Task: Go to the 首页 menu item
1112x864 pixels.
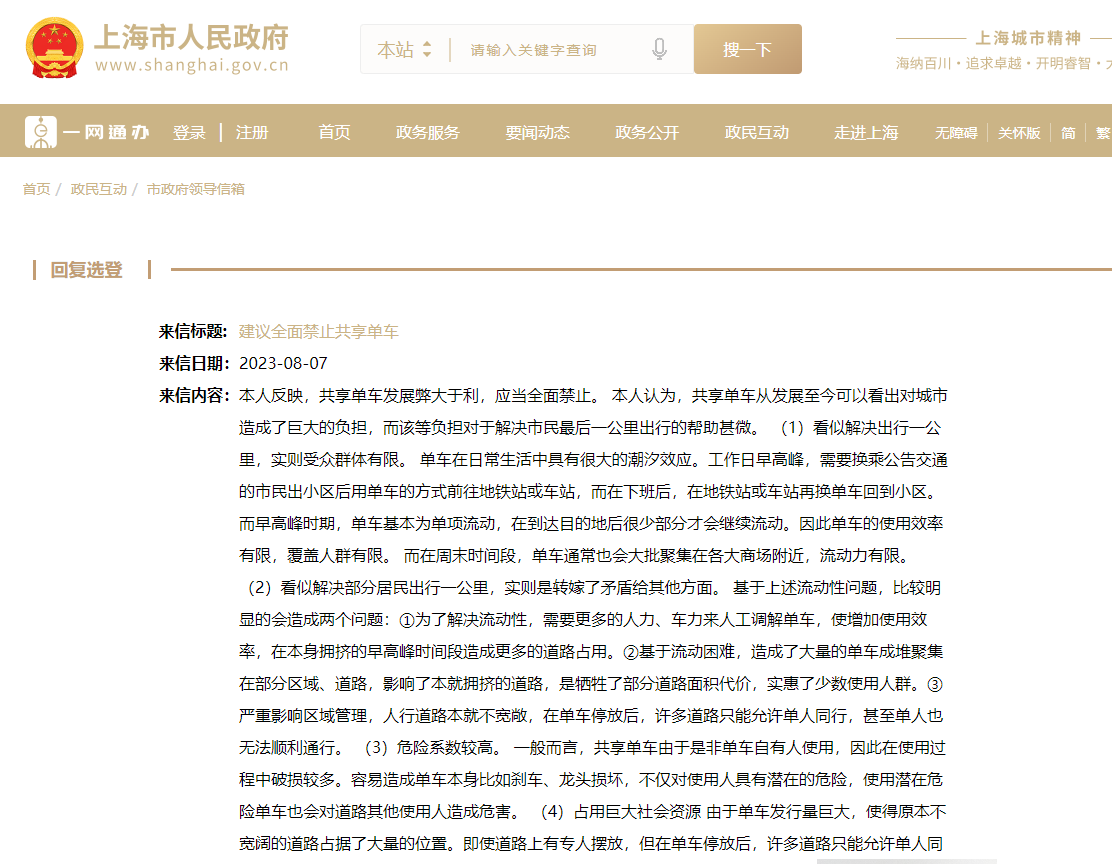Action: tap(334, 132)
